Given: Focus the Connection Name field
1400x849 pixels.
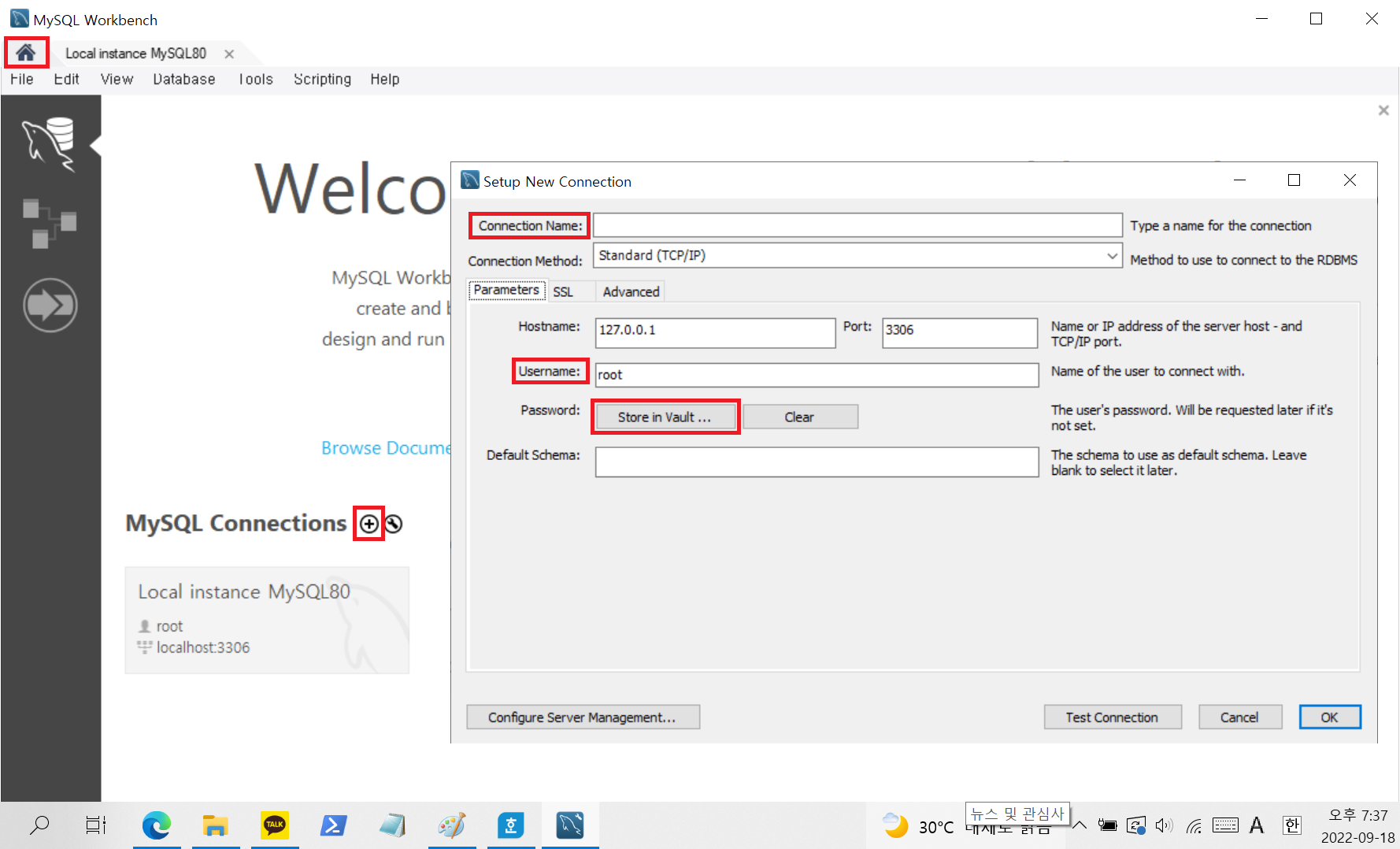Looking at the screenshot, I should pos(857,225).
